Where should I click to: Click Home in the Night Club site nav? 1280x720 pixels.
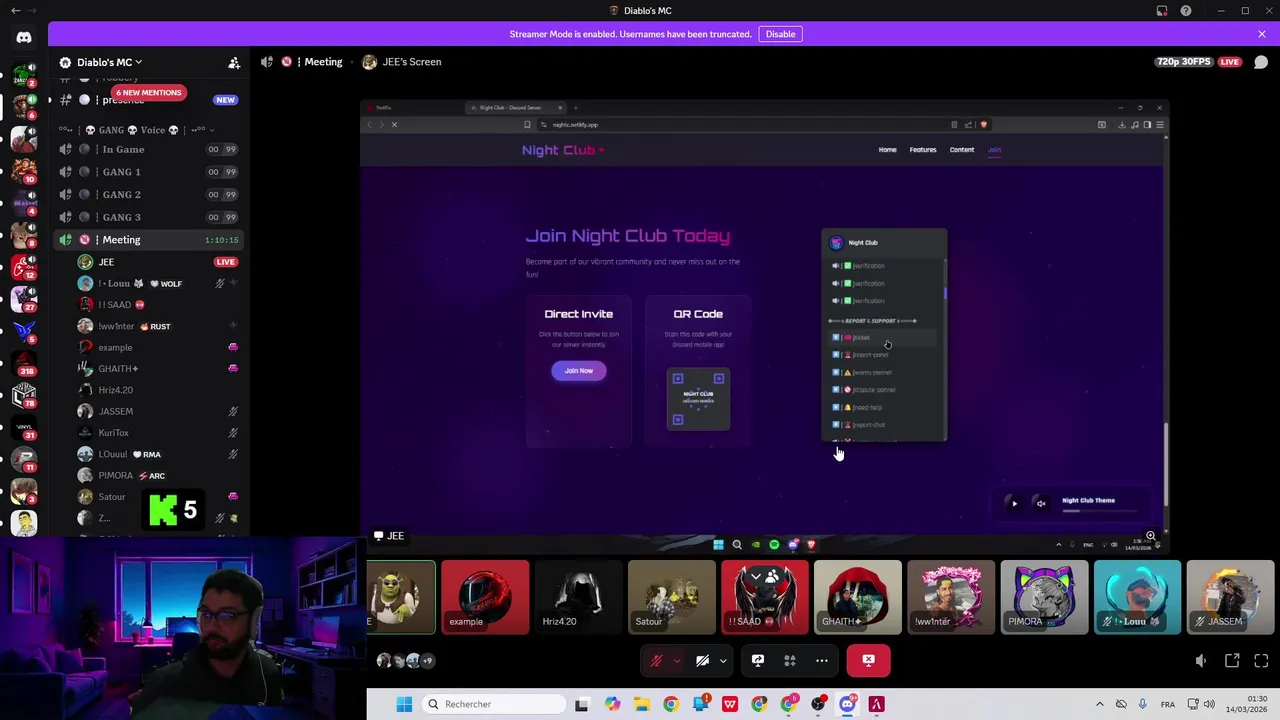(887, 150)
